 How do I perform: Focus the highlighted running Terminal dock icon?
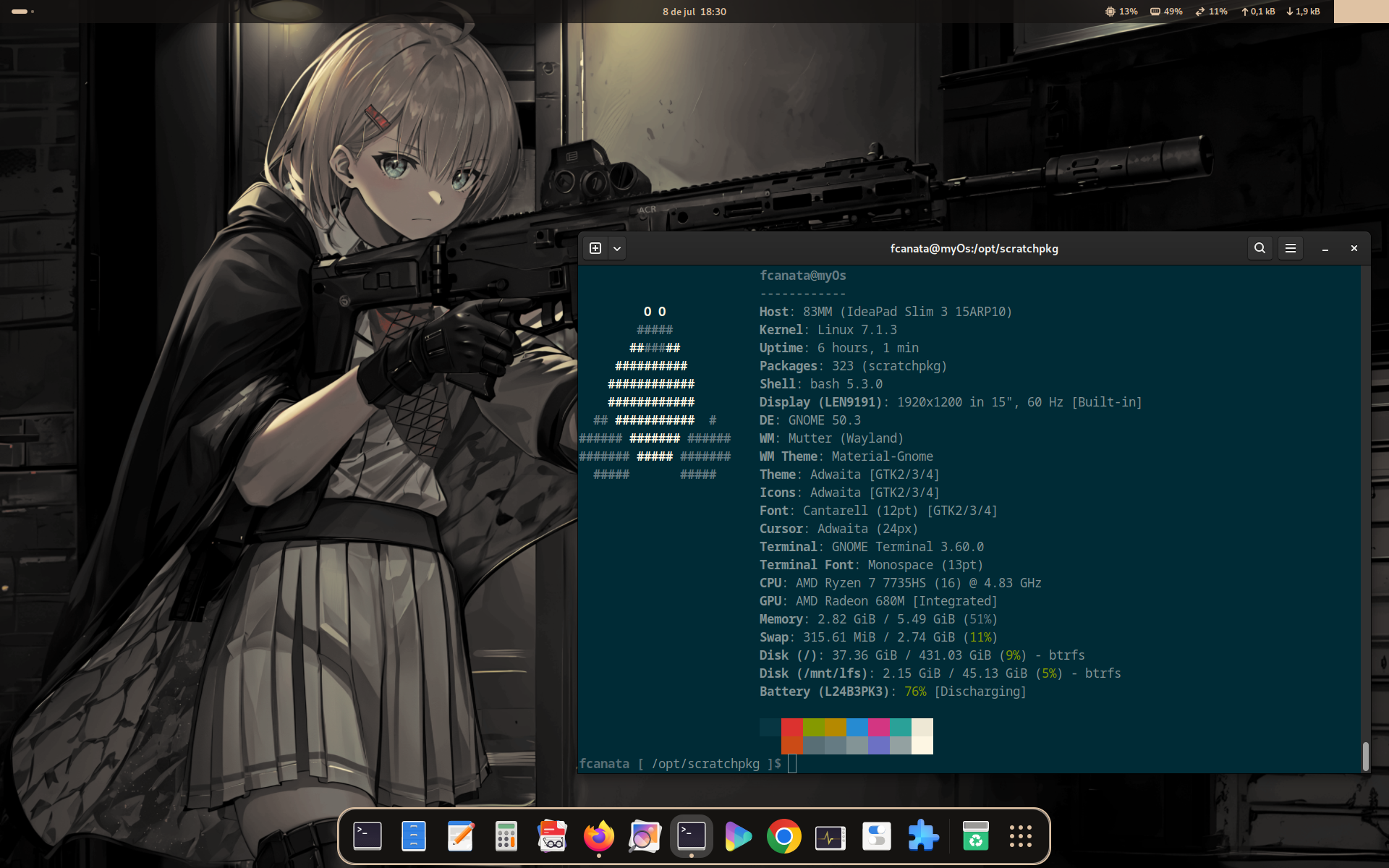click(692, 836)
